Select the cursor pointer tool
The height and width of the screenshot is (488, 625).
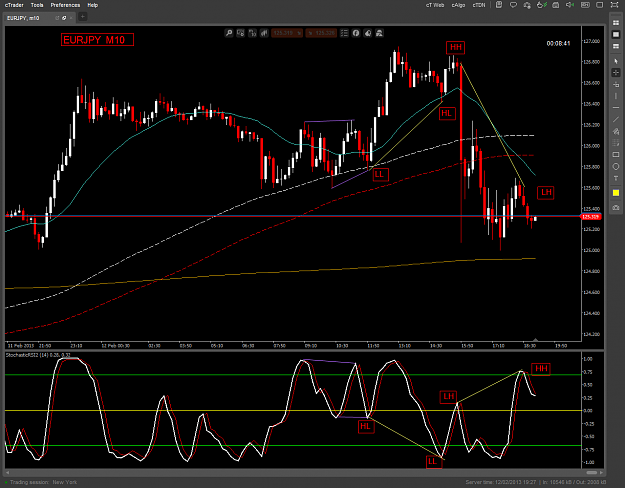click(616, 61)
